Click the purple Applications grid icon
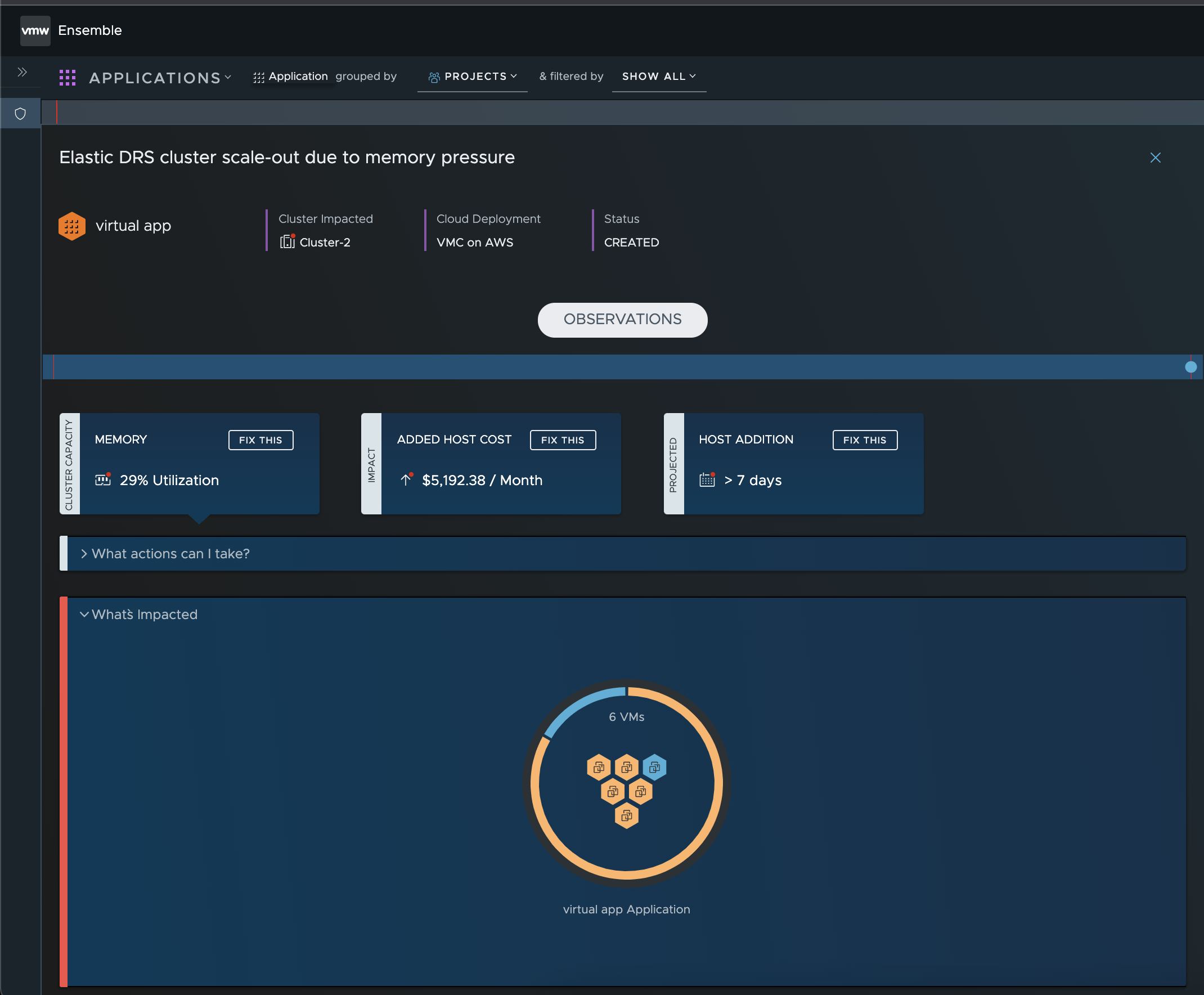The width and height of the screenshot is (1204, 995). pyautogui.click(x=68, y=77)
